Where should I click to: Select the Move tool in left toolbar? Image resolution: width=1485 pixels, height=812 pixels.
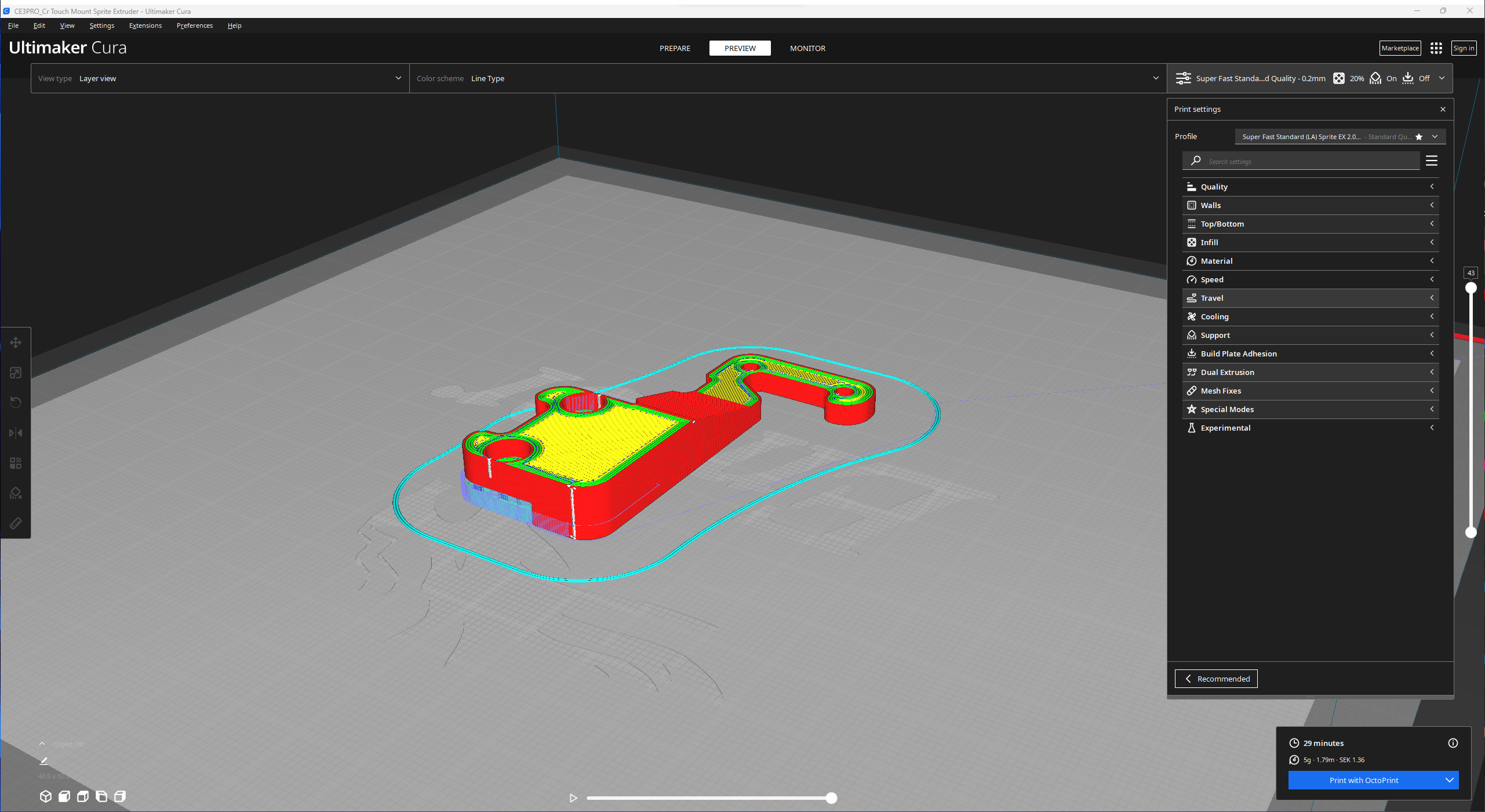16,343
